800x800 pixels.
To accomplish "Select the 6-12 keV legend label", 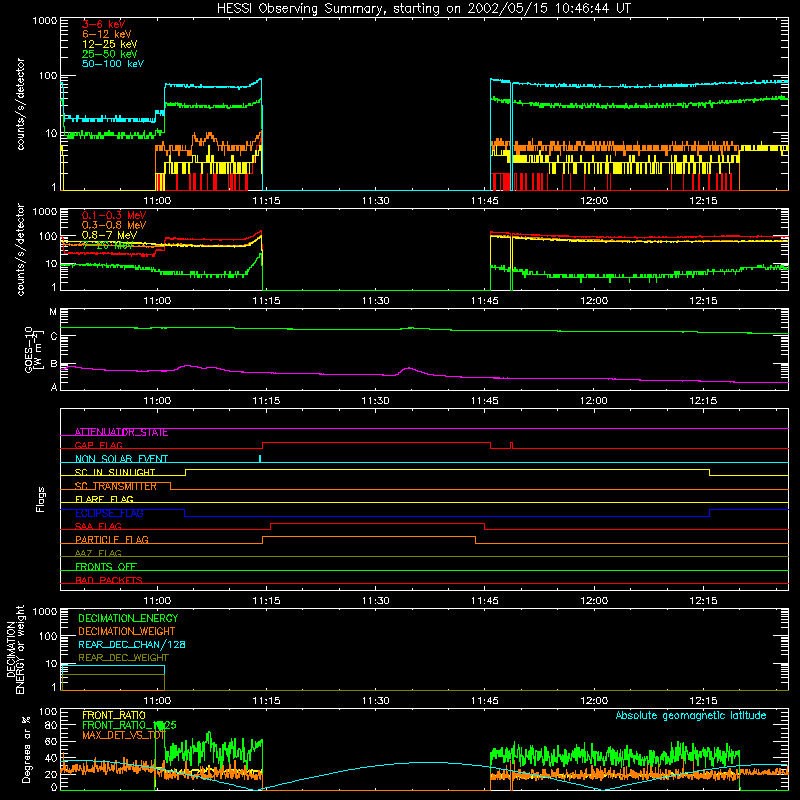I will [x=107, y=34].
